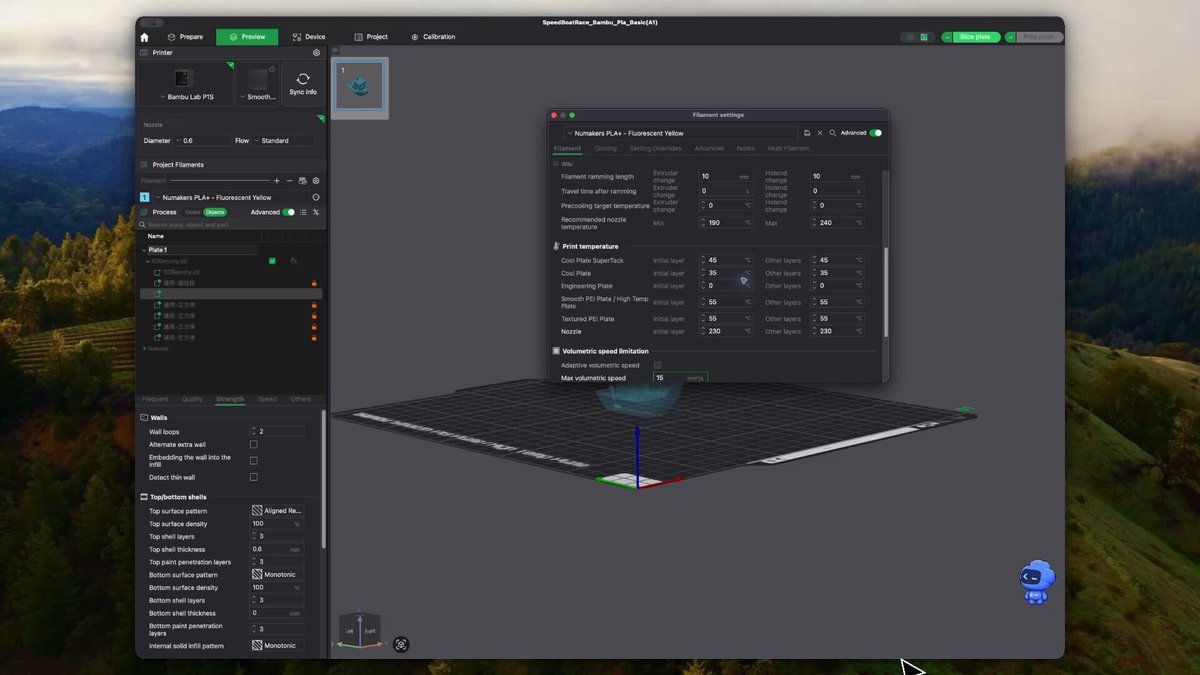Check Adaptive volumetric speed option
The image size is (1200, 675).
pos(657,365)
